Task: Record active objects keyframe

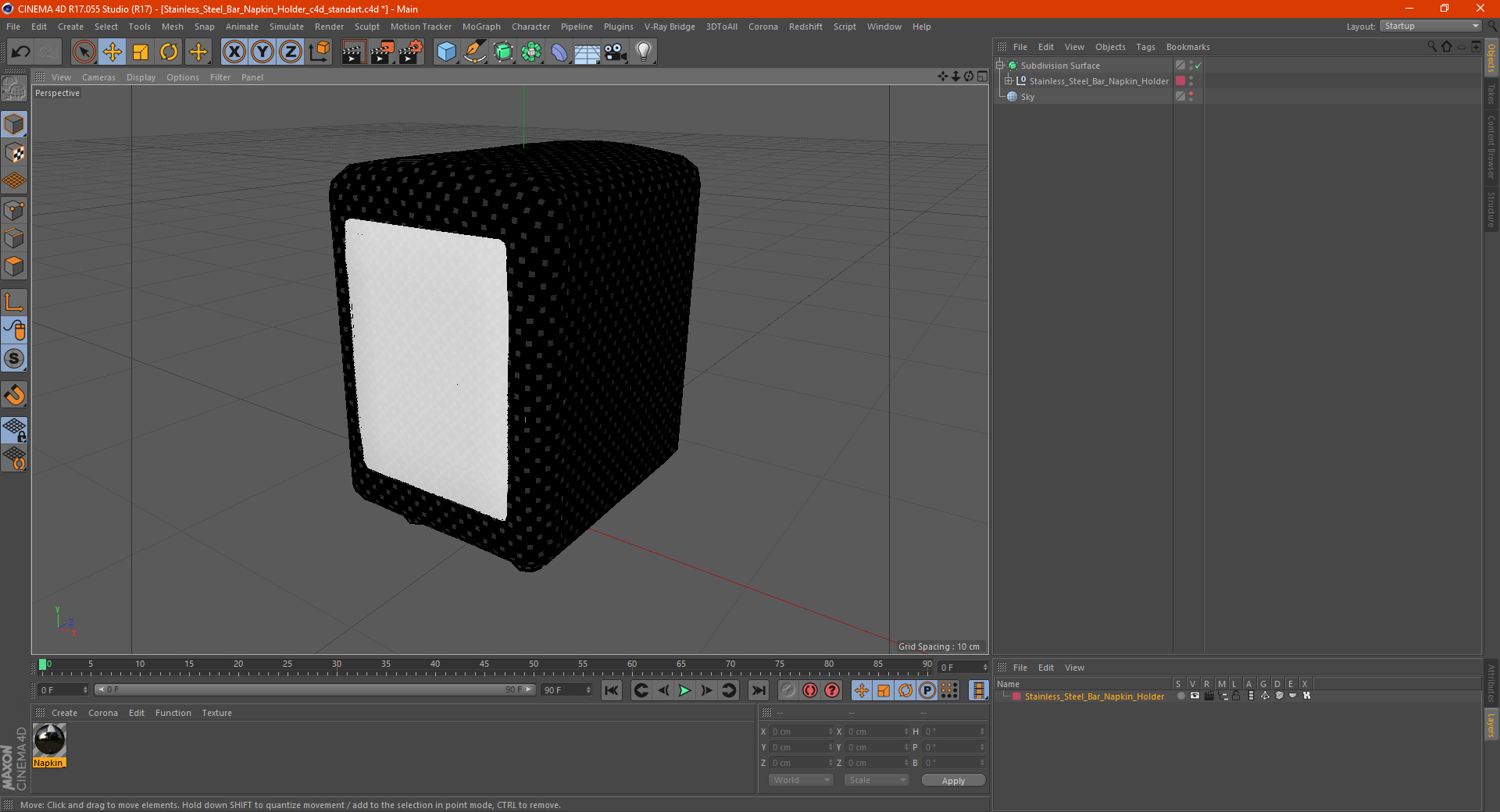Action: 788,690
